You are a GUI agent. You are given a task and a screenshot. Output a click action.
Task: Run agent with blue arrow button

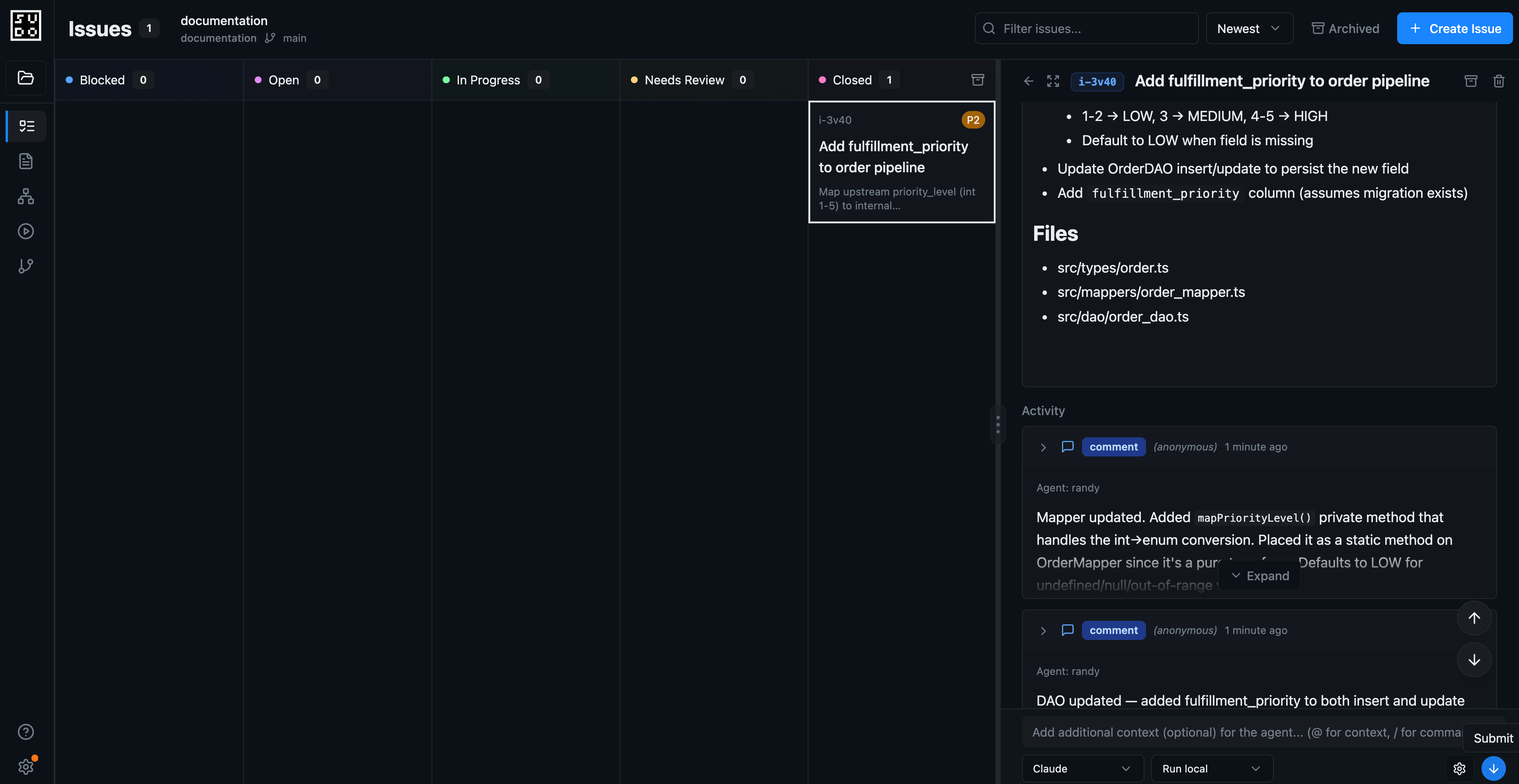point(1494,768)
